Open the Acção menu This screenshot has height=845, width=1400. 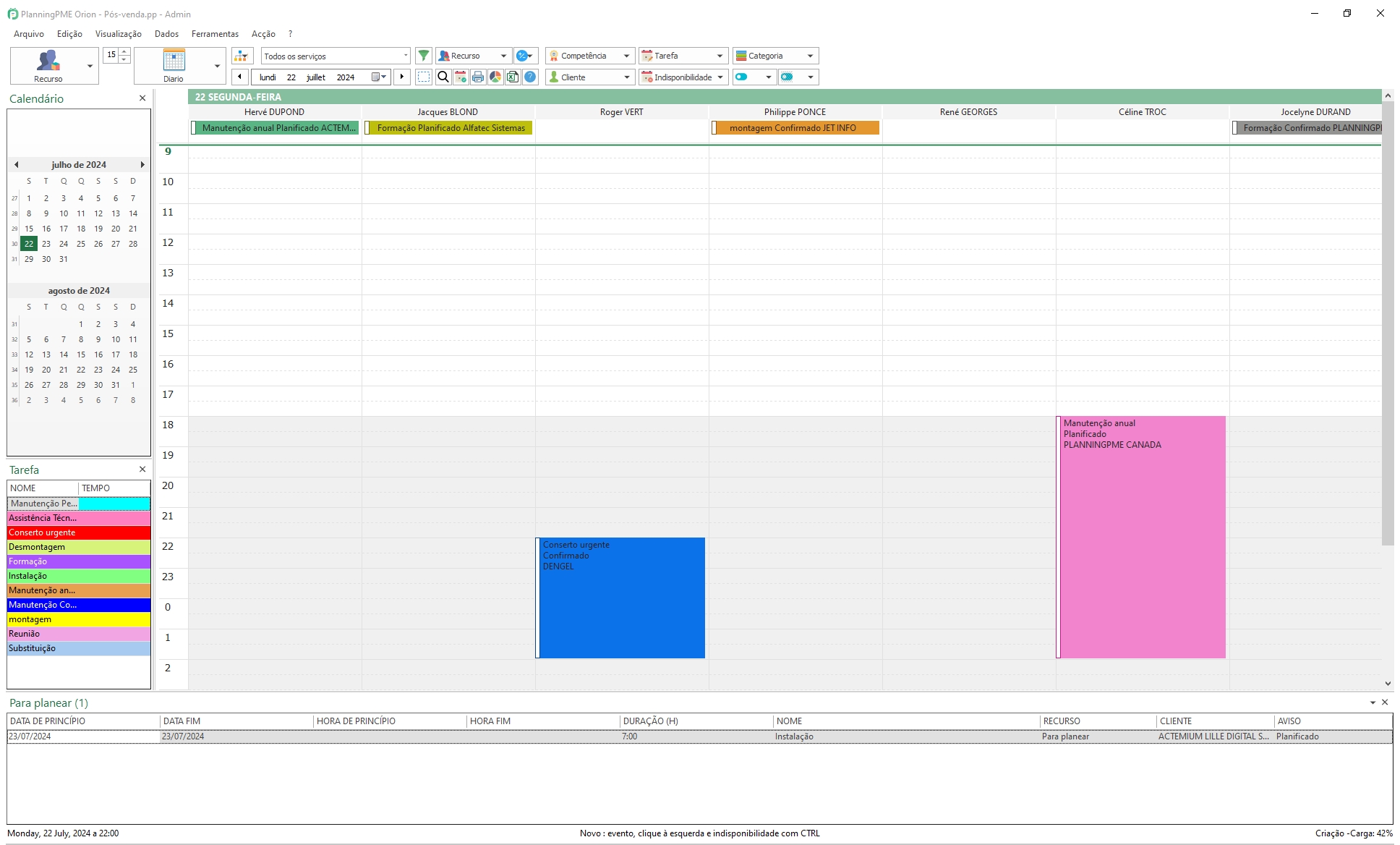pyautogui.click(x=263, y=34)
